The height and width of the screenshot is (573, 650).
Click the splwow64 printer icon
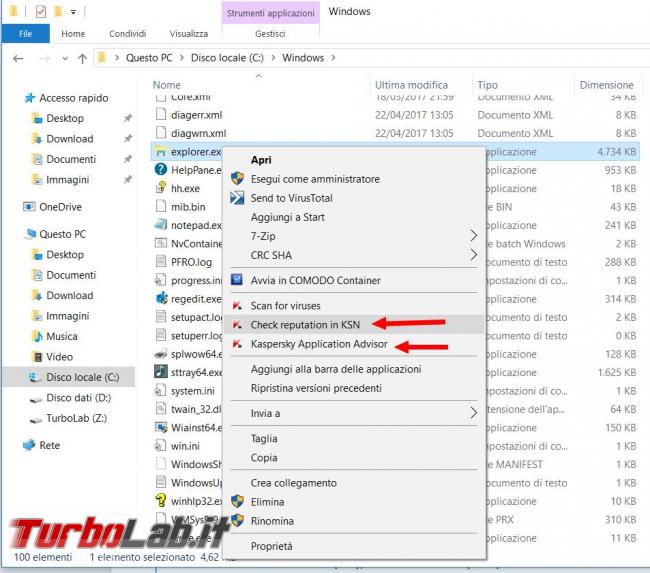pos(161,354)
